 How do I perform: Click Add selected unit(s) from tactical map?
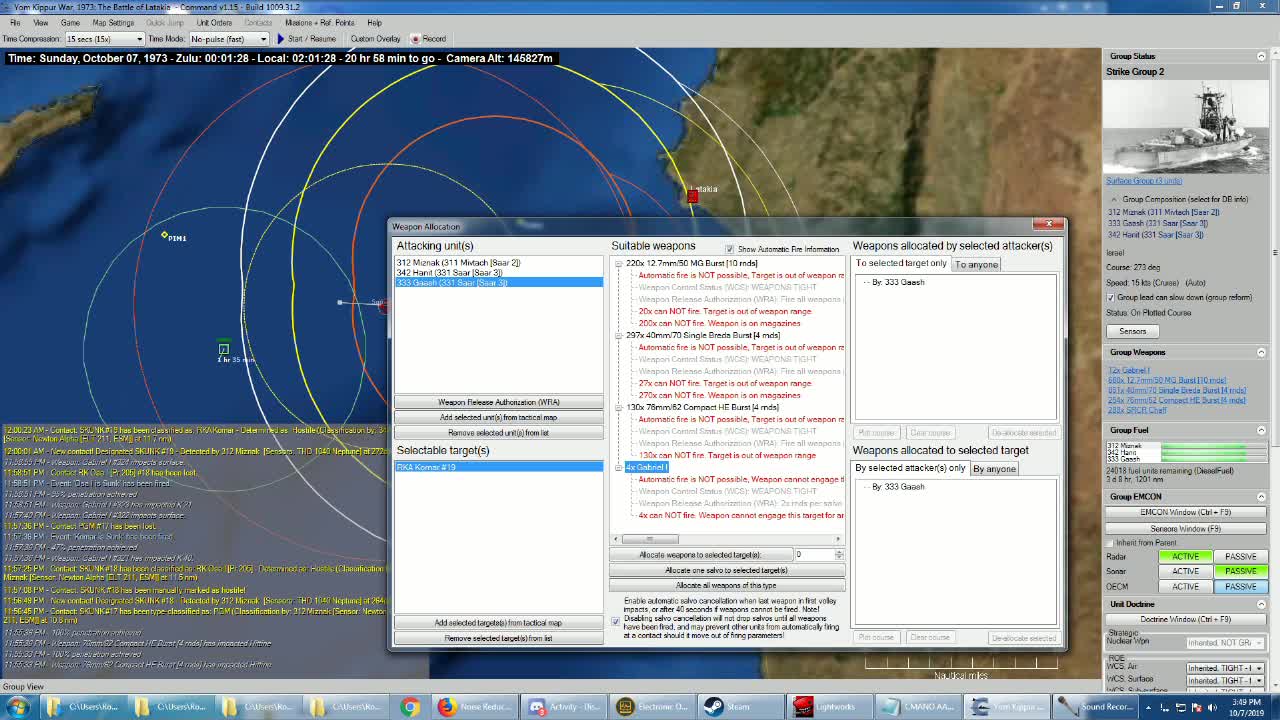499,417
